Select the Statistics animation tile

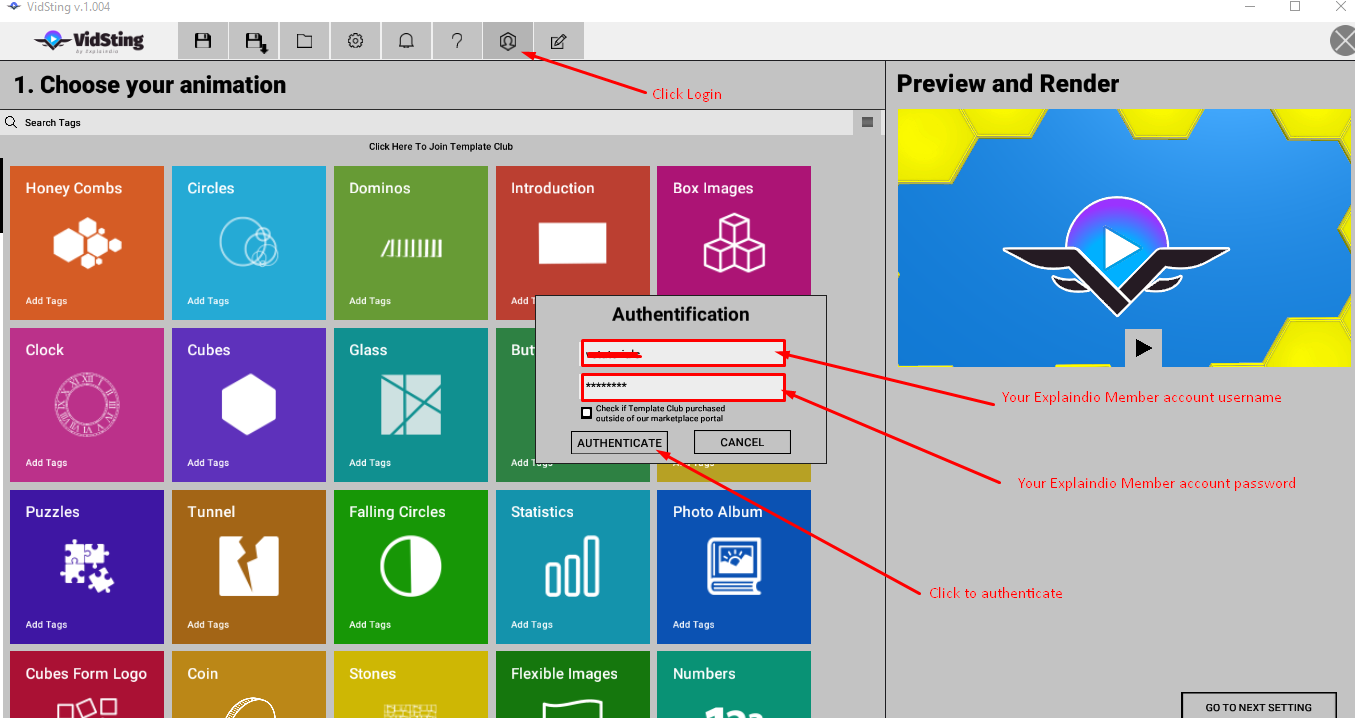click(573, 567)
